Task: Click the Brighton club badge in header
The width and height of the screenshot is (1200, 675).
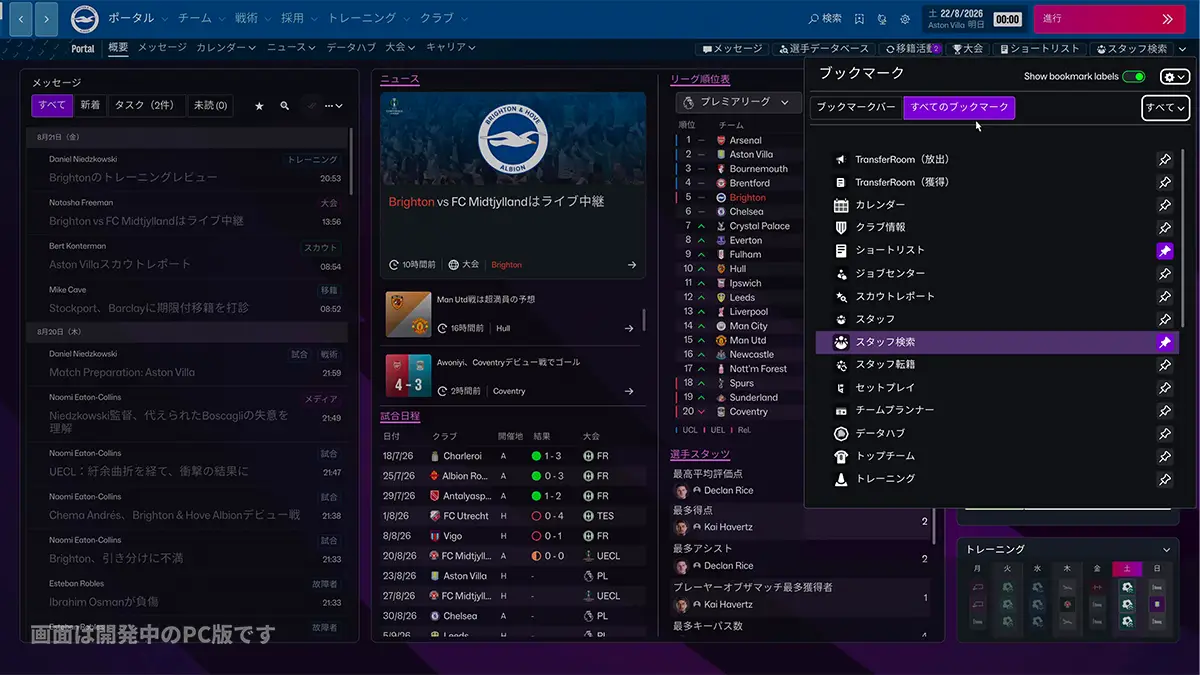Action: 83,19
